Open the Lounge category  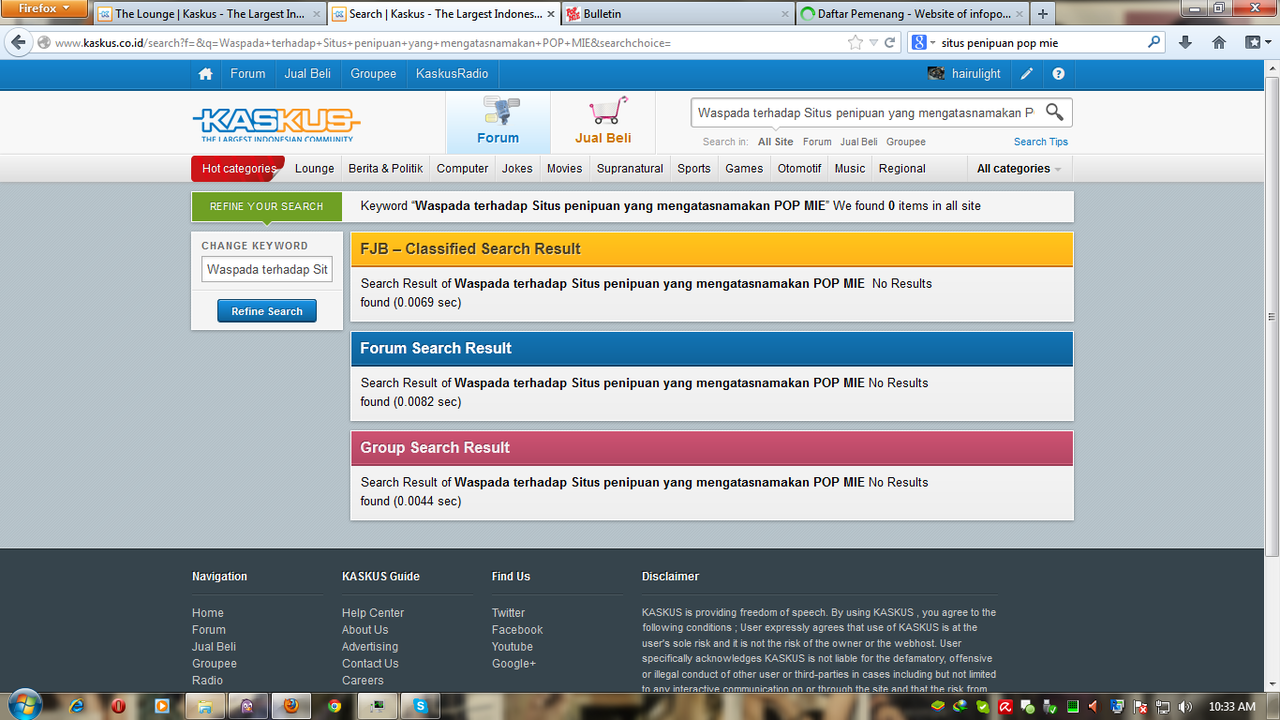(x=314, y=168)
